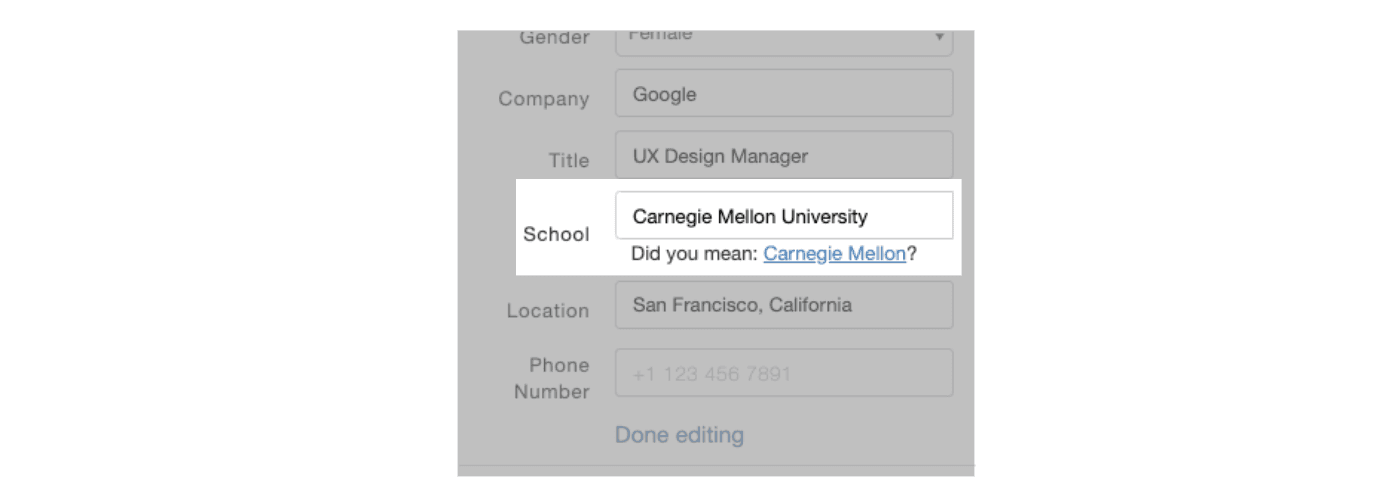Click the Company field label
This screenshot has width=1380, height=498.
click(x=544, y=99)
